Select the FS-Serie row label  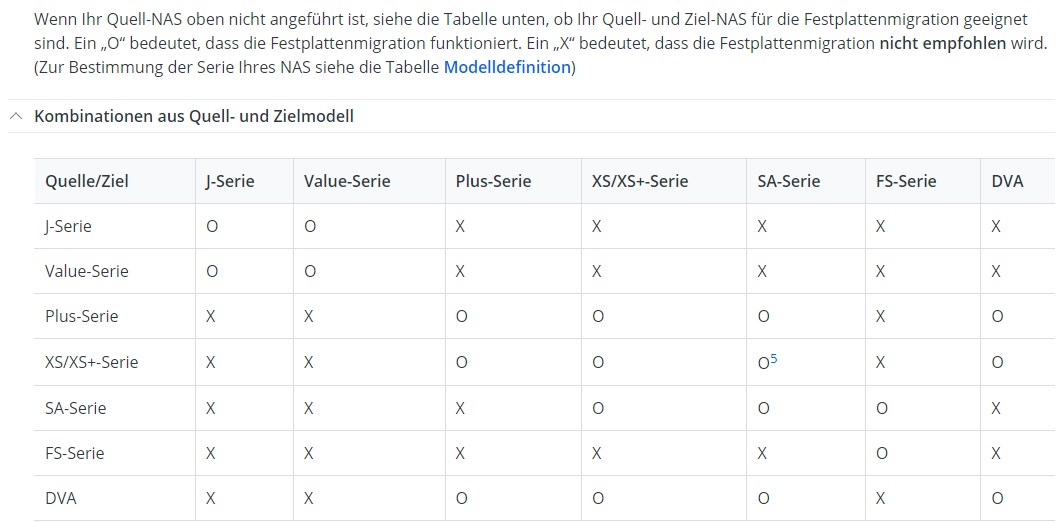coord(75,453)
